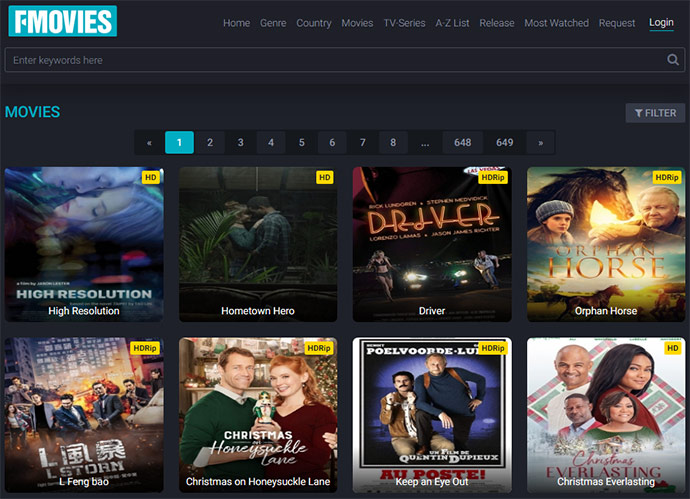The height and width of the screenshot is (499, 690).
Task: Go to Home in navigation
Action: click(236, 23)
